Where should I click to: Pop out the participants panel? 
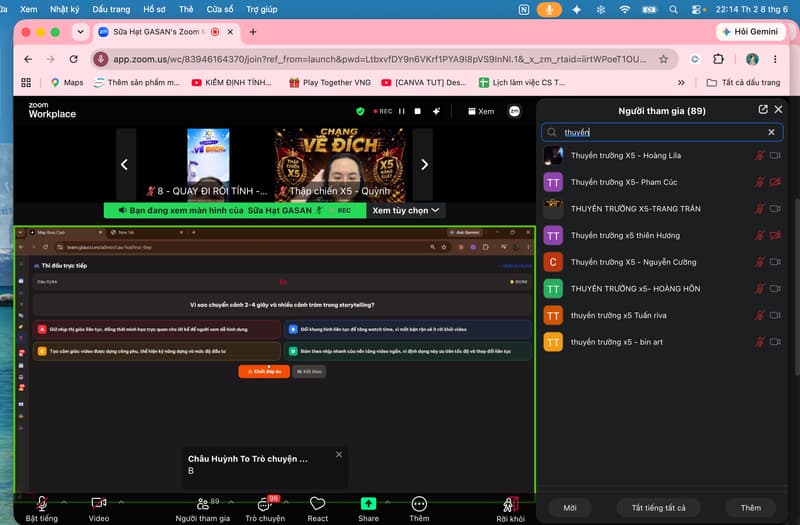click(763, 110)
